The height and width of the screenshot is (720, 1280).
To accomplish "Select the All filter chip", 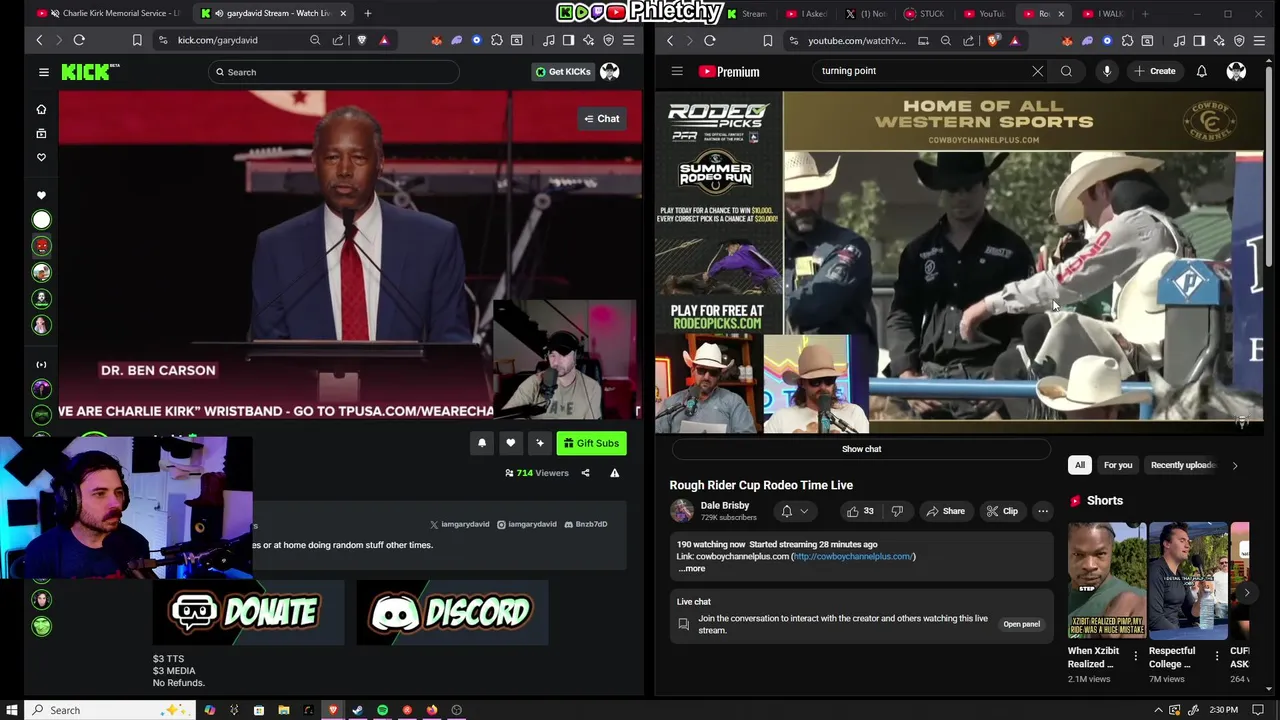I will point(1079,465).
